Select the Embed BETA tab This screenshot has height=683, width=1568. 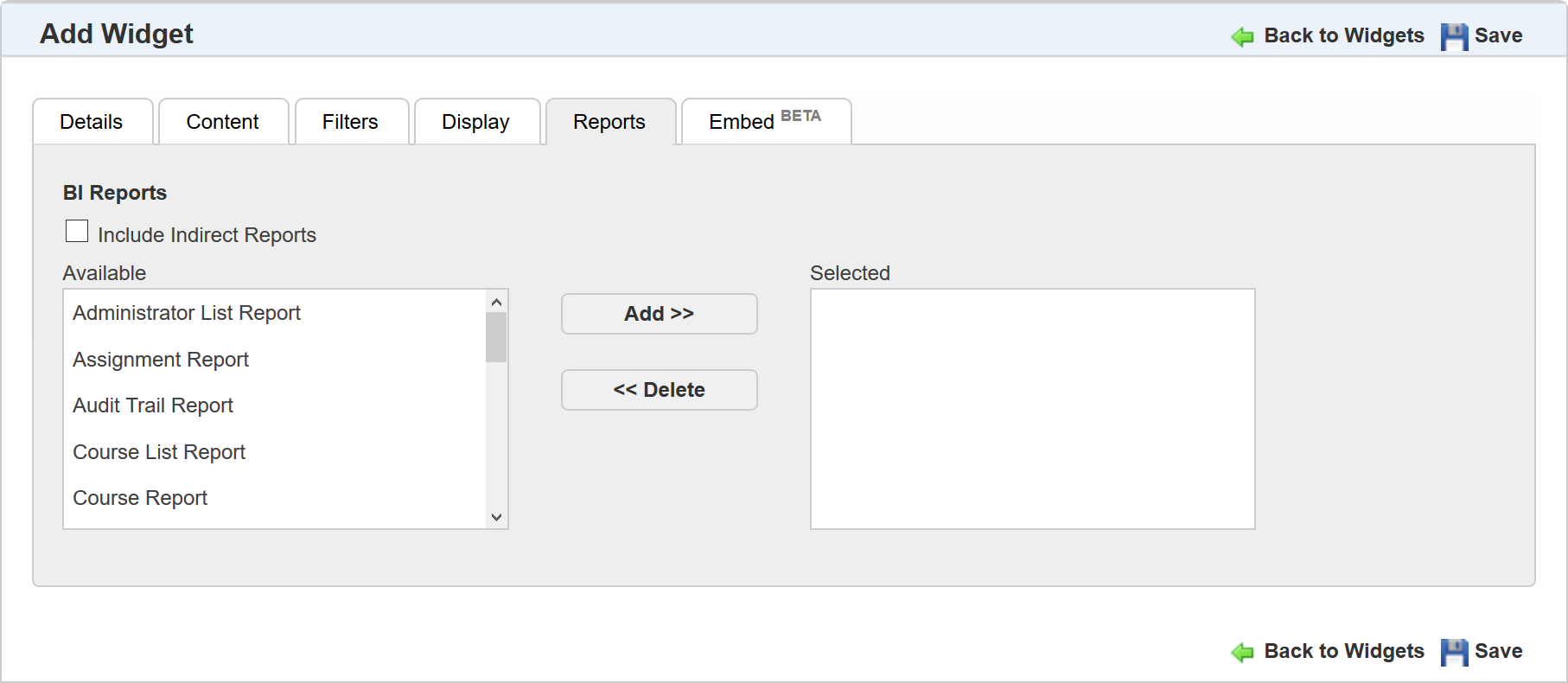click(764, 122)
